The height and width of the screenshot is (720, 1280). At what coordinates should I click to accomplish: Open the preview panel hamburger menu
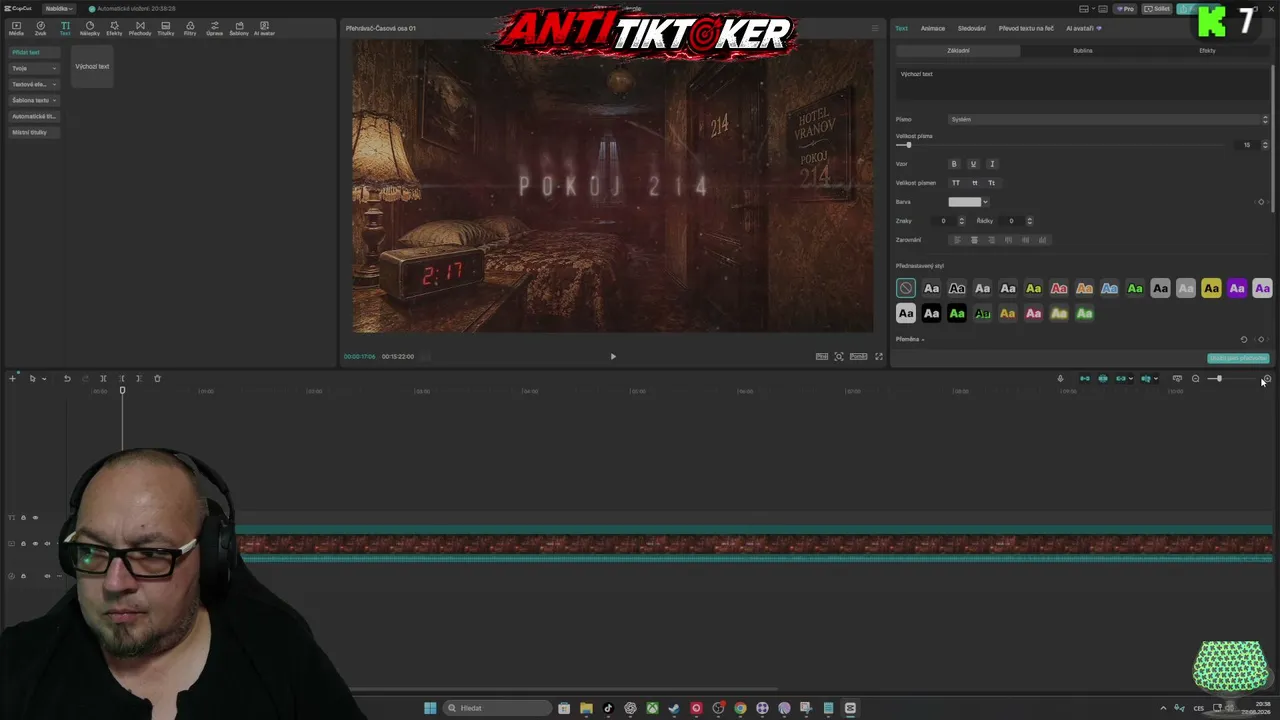coord(875,28)
